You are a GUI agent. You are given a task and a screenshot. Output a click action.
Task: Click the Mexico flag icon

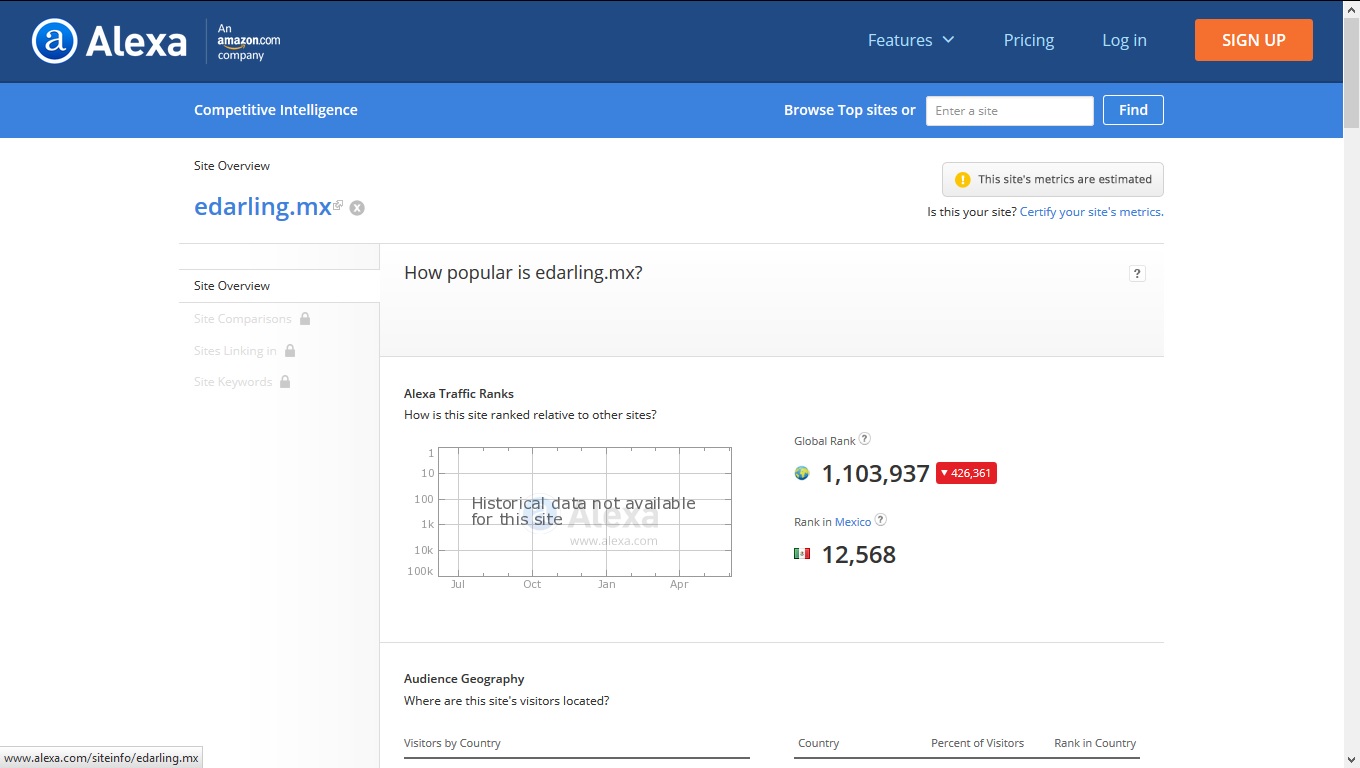(x=802, y=554)
